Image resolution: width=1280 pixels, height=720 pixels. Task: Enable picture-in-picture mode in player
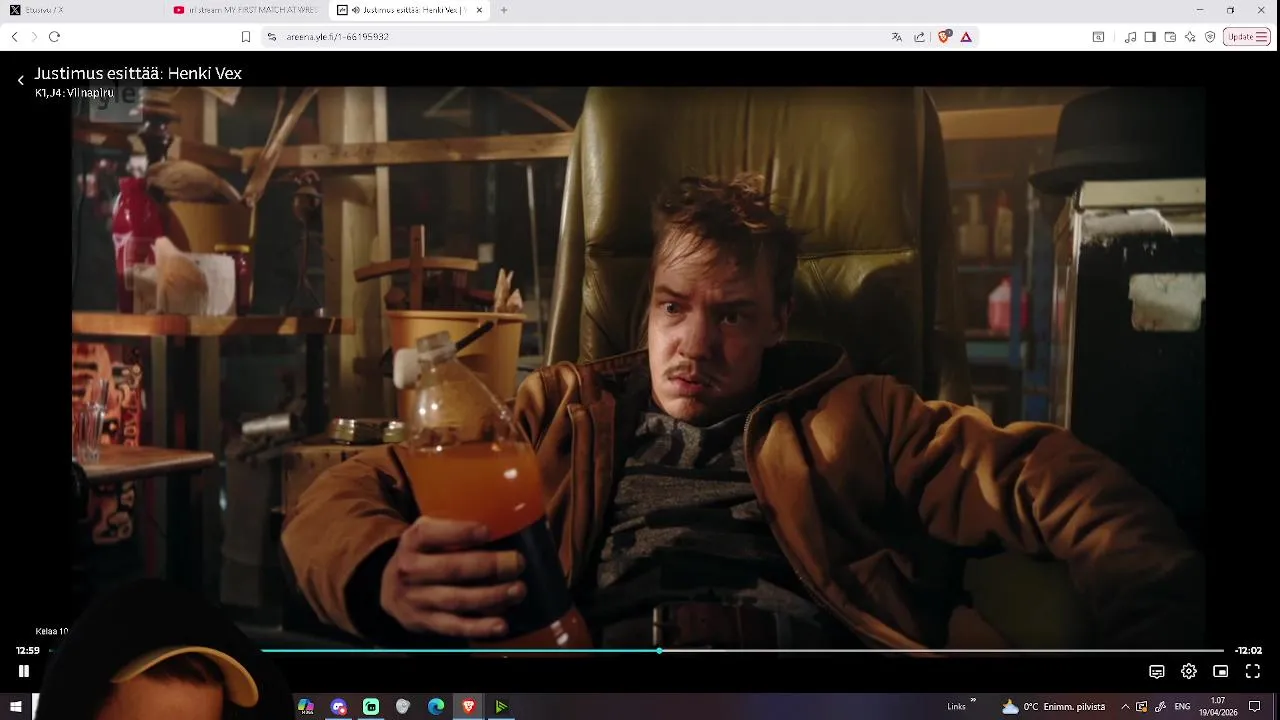click(x=1220, y=672)
